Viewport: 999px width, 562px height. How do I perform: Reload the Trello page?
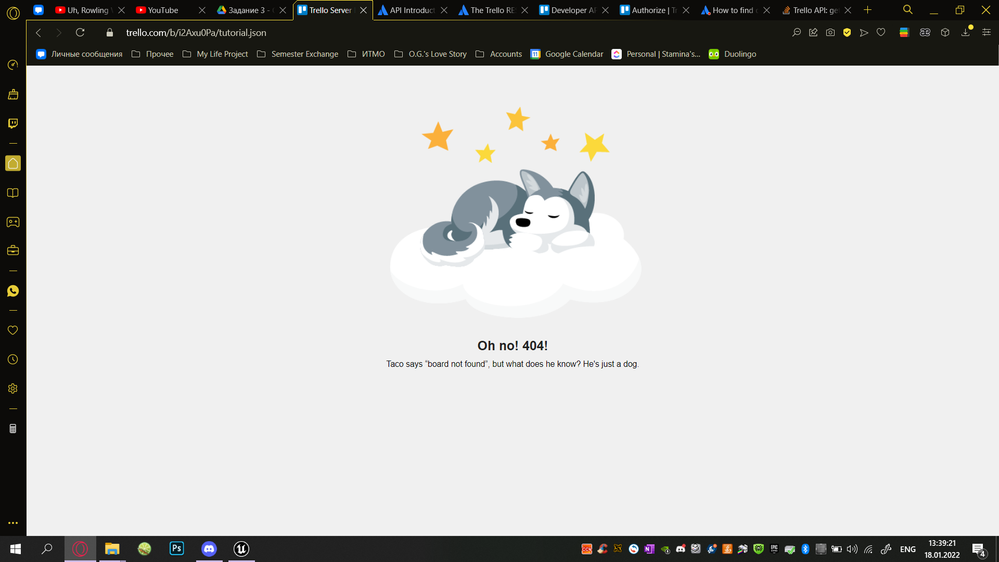click(x=80, y=32)
